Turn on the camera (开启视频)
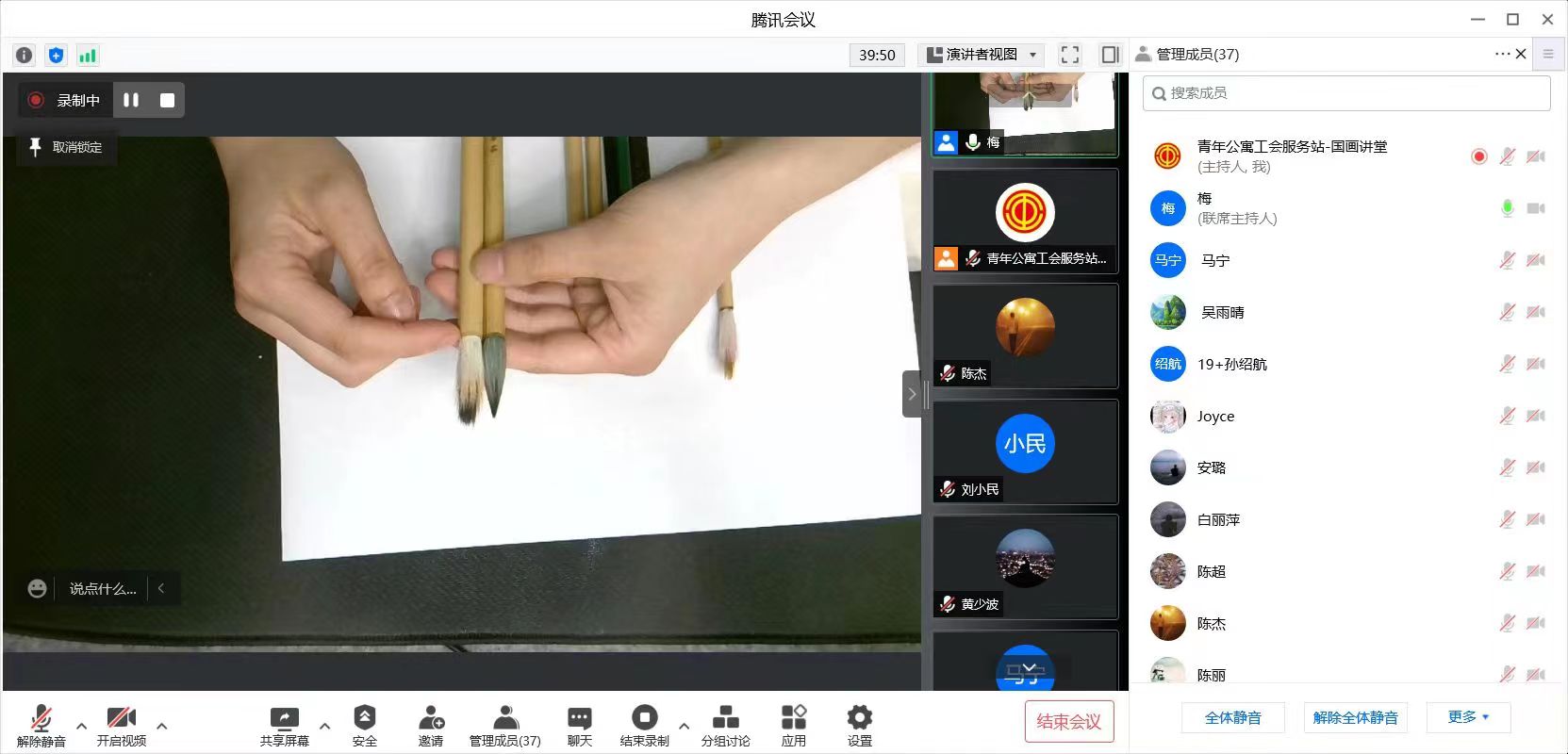 pyautogui.click(x=122, y=726)
